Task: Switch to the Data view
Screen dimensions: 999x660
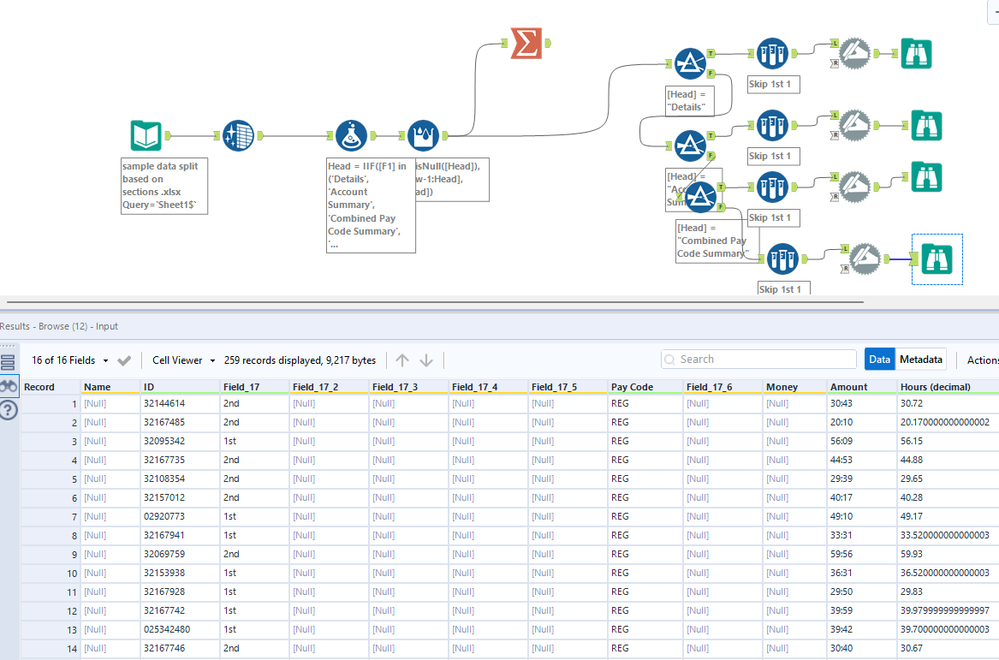Action: (x=879, y=360)
